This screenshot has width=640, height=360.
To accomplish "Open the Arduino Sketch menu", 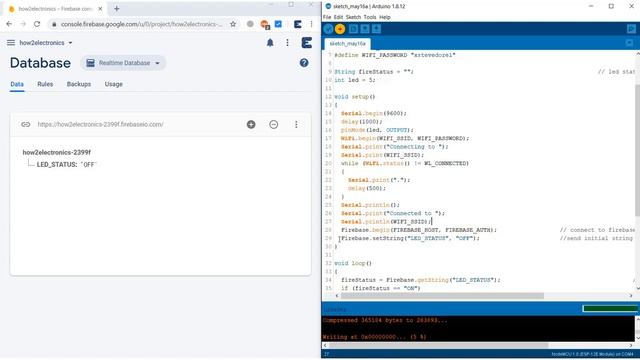I will (353, 17).
